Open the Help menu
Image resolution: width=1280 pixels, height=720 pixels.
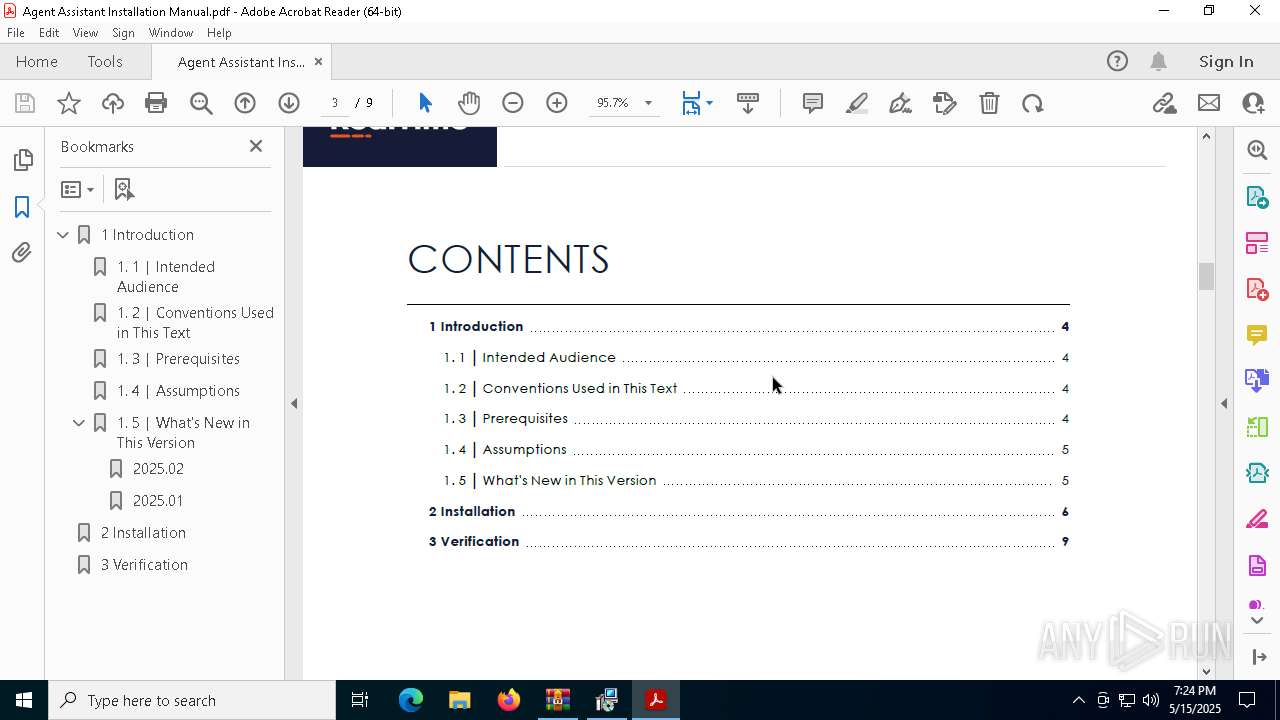point(219,33)
